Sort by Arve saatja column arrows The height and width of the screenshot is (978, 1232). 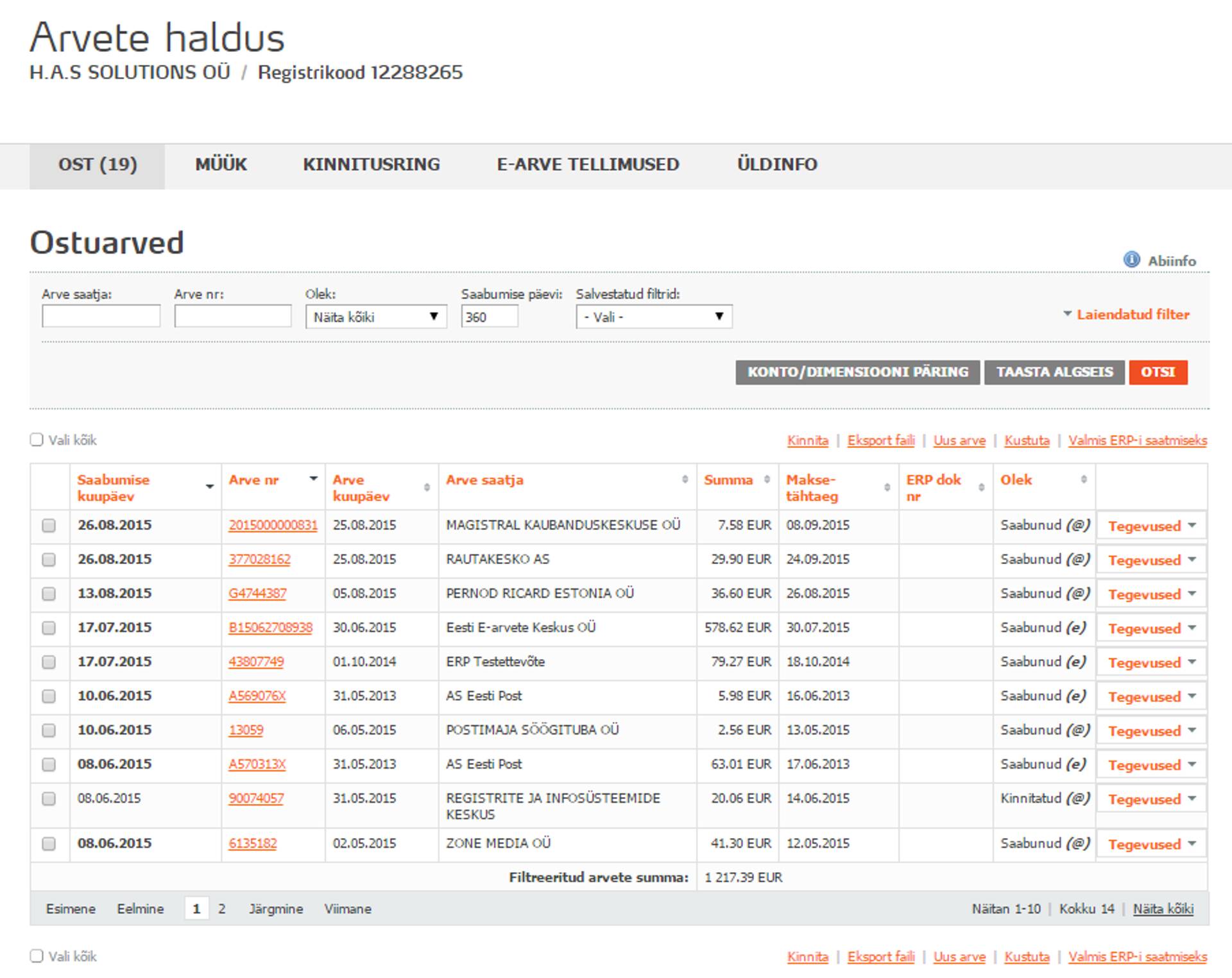[x=685, y=479]
